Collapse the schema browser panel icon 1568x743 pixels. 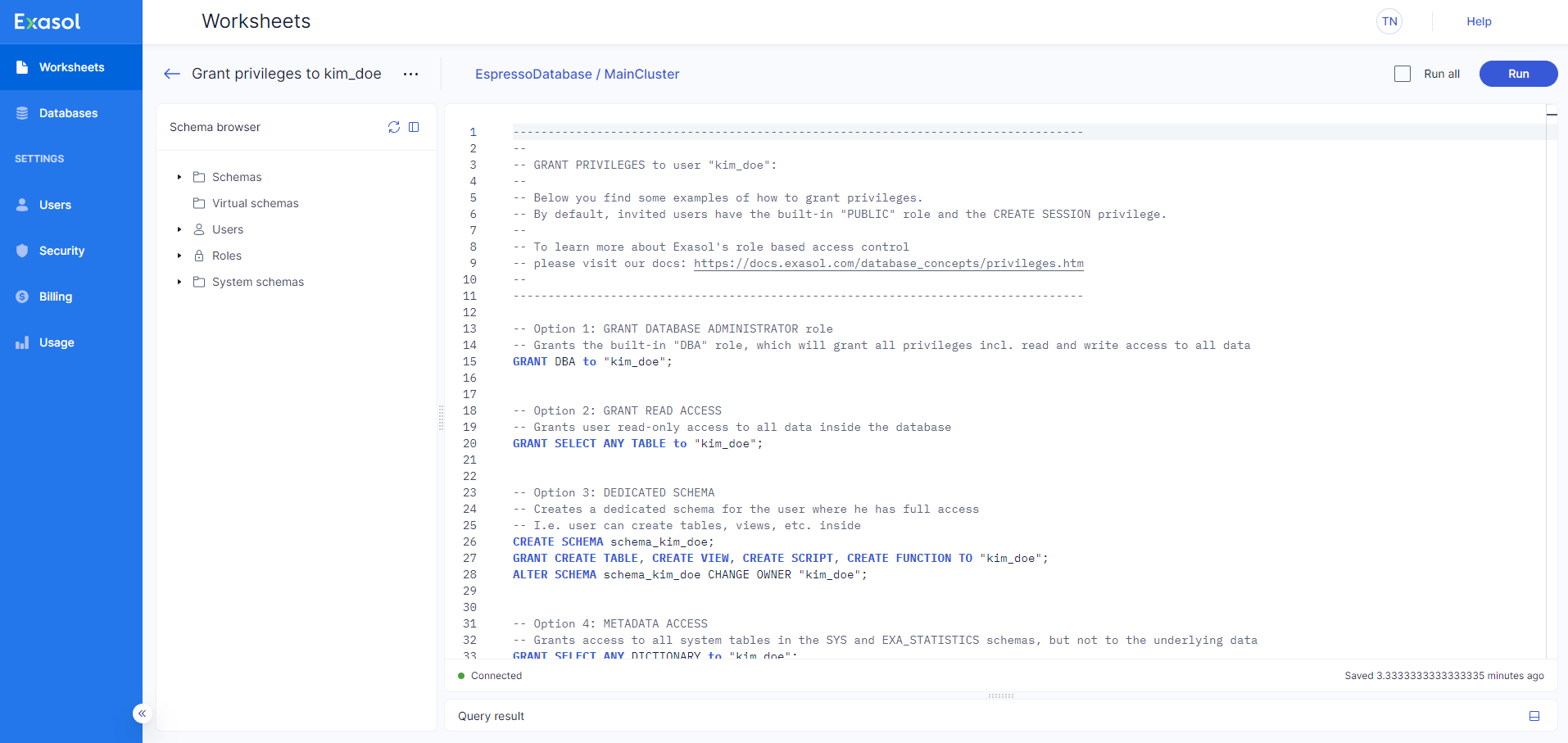(414, 127)
